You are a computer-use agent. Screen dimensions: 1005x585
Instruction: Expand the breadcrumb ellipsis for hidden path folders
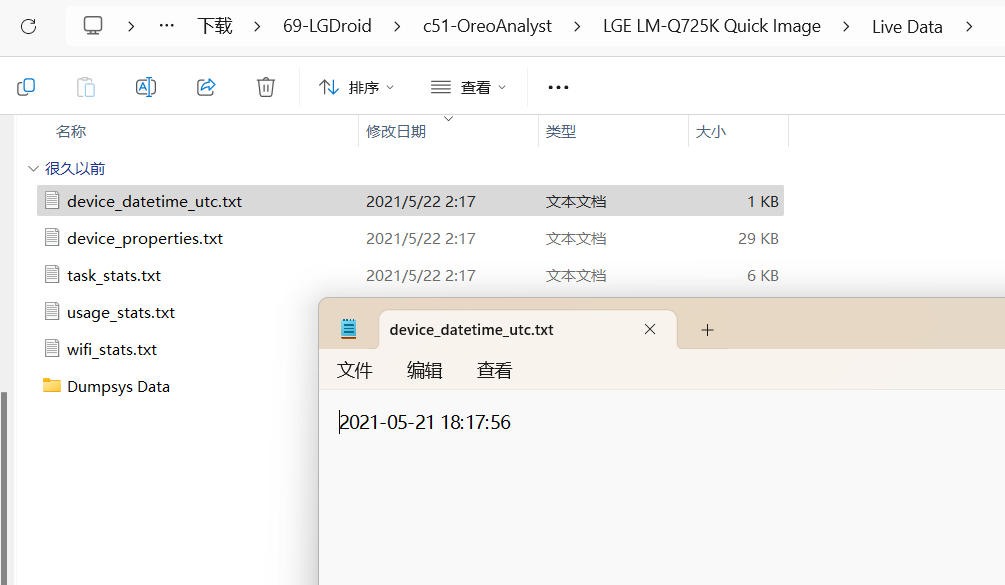[167, 26]
